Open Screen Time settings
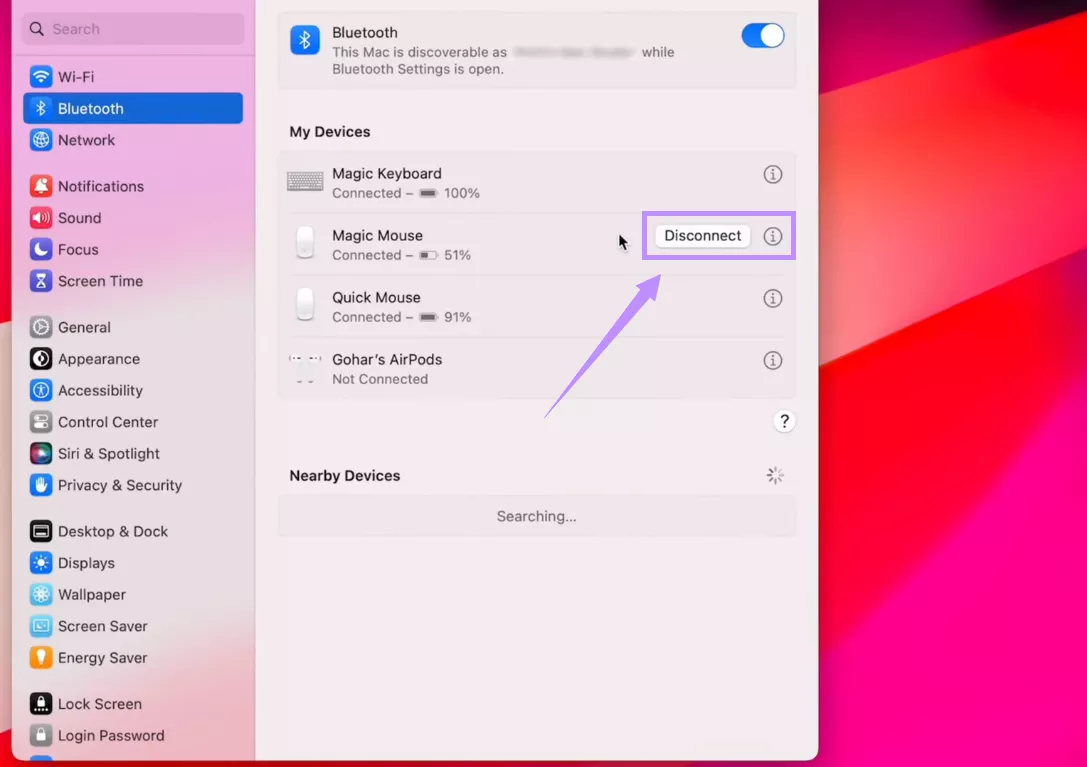Viewport: 1087px width, 767px height. [x=40, y=281]
